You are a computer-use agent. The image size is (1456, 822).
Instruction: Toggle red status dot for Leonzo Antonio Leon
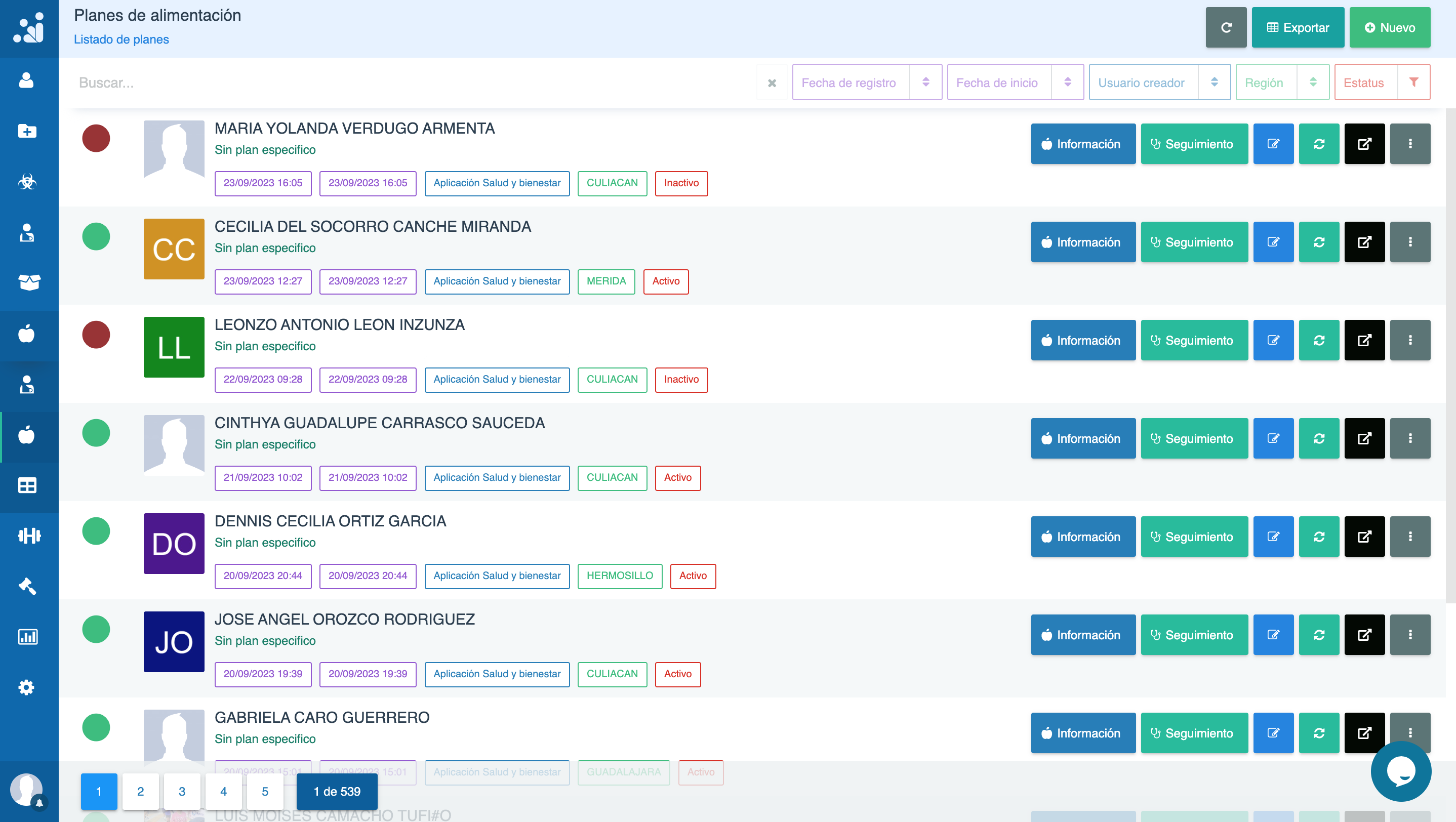[96, 335]
